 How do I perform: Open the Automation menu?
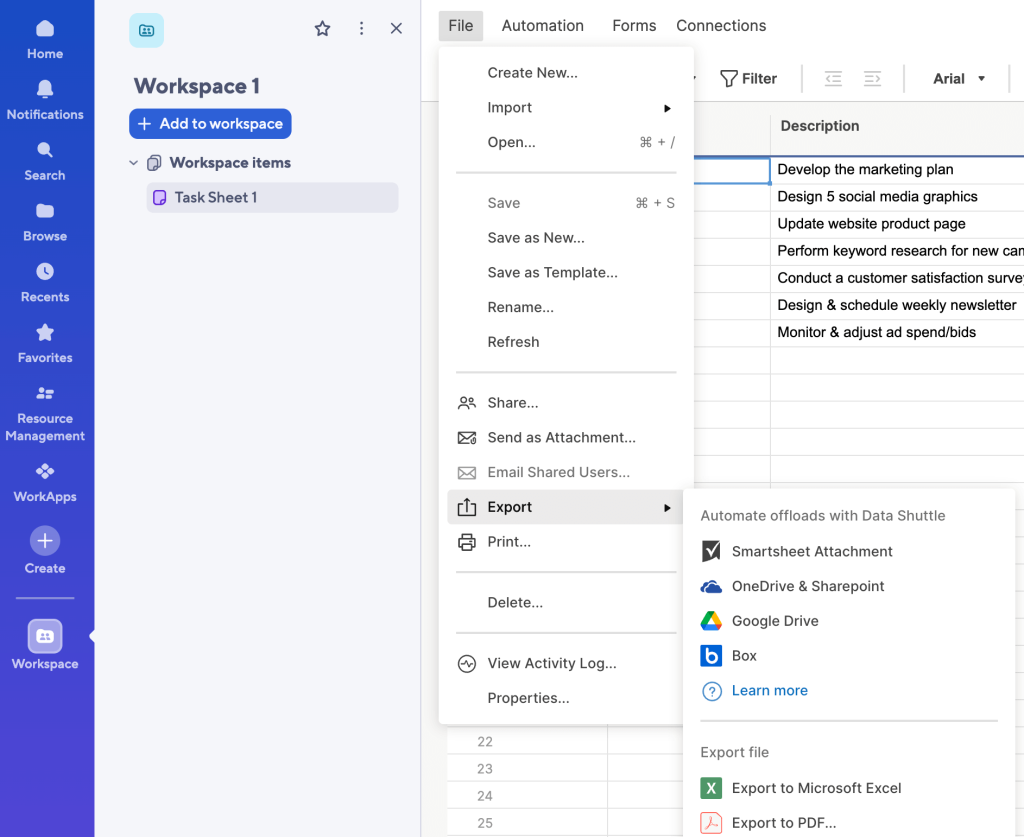[542, 25]
